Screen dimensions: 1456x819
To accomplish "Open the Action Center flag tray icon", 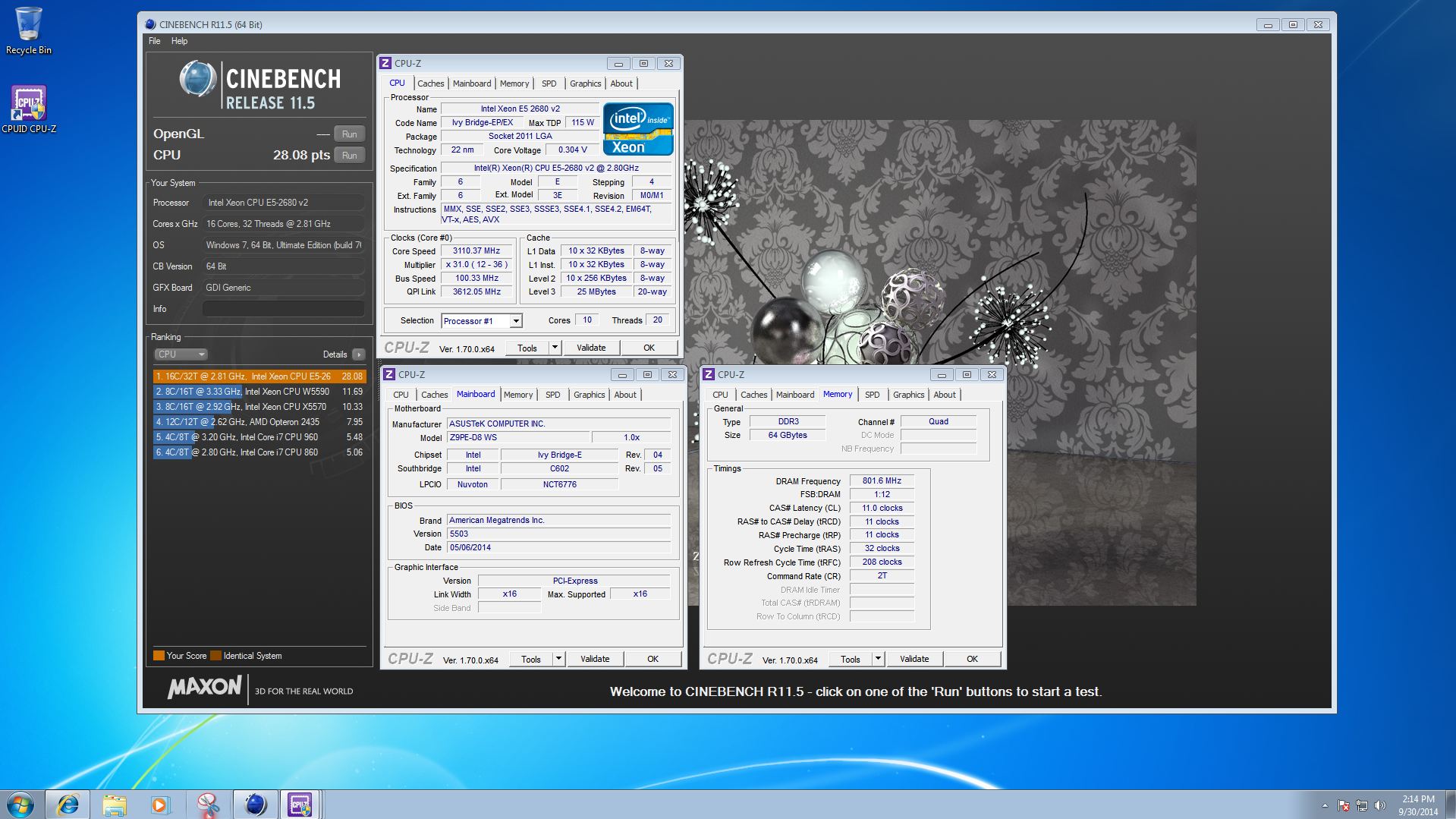I will [x=1343, y=805].
